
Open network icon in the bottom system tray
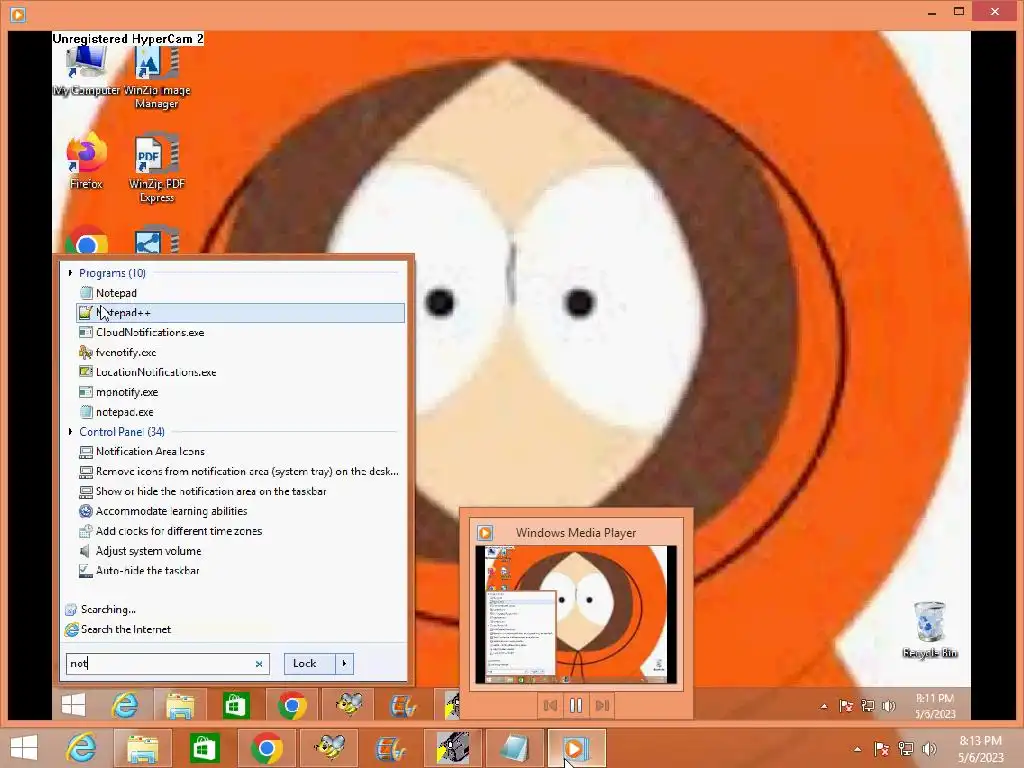(906, 749)
